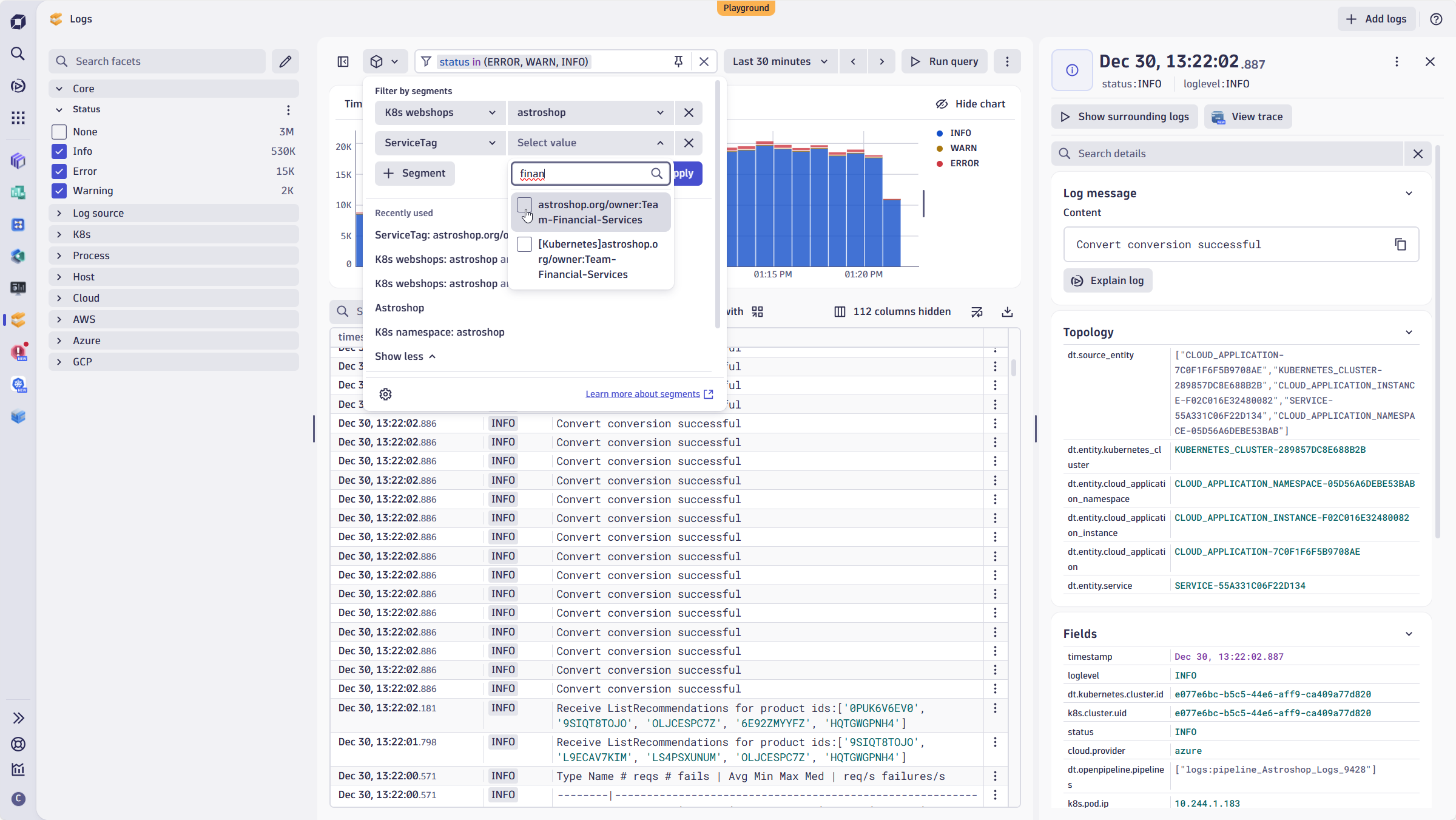Open the Learn more about segments link
This screenshot has height=820, width=1456.
(x=642, y=393)
